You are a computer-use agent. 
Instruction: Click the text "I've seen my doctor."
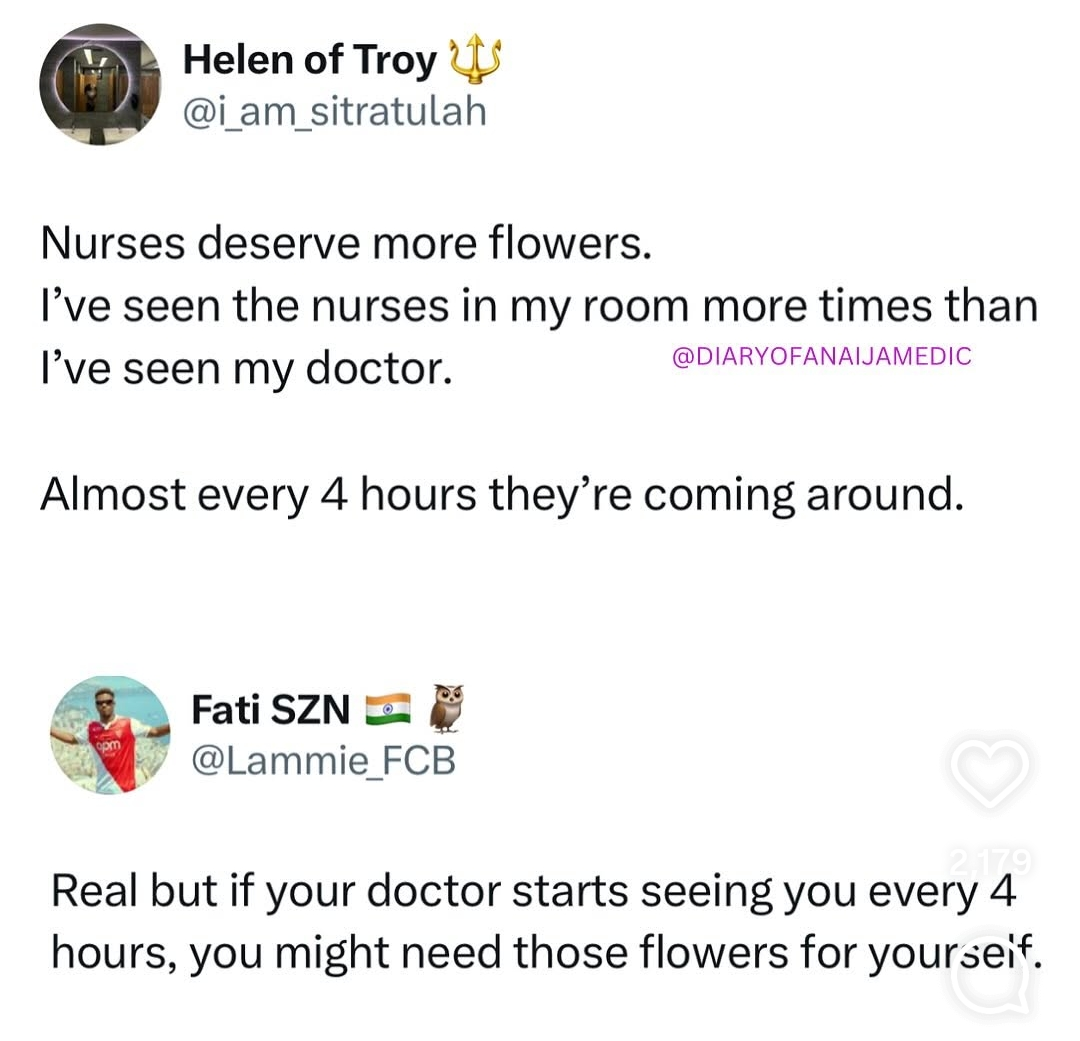[245, 369]
